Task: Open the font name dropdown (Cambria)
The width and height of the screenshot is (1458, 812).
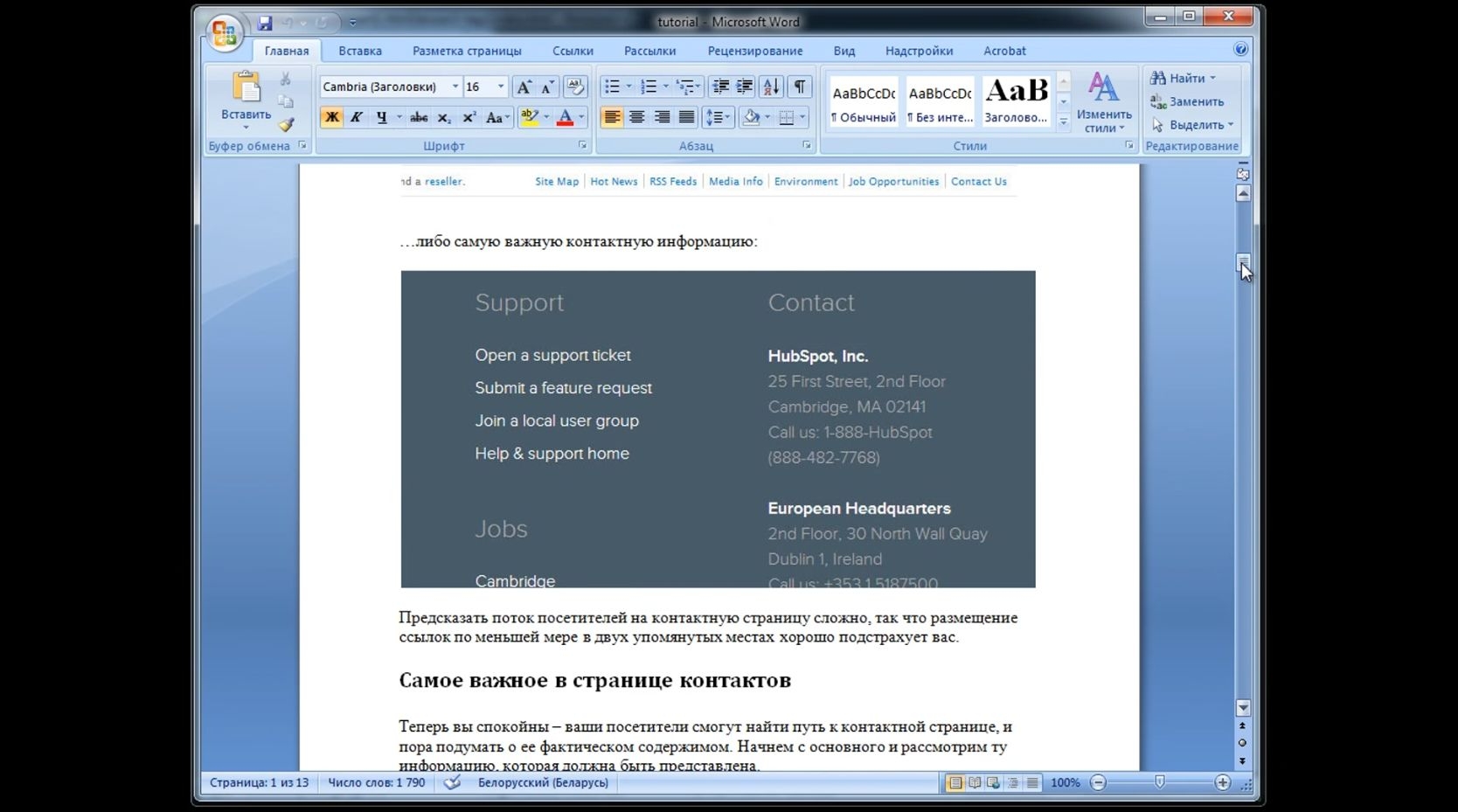Action: point(455,87)
